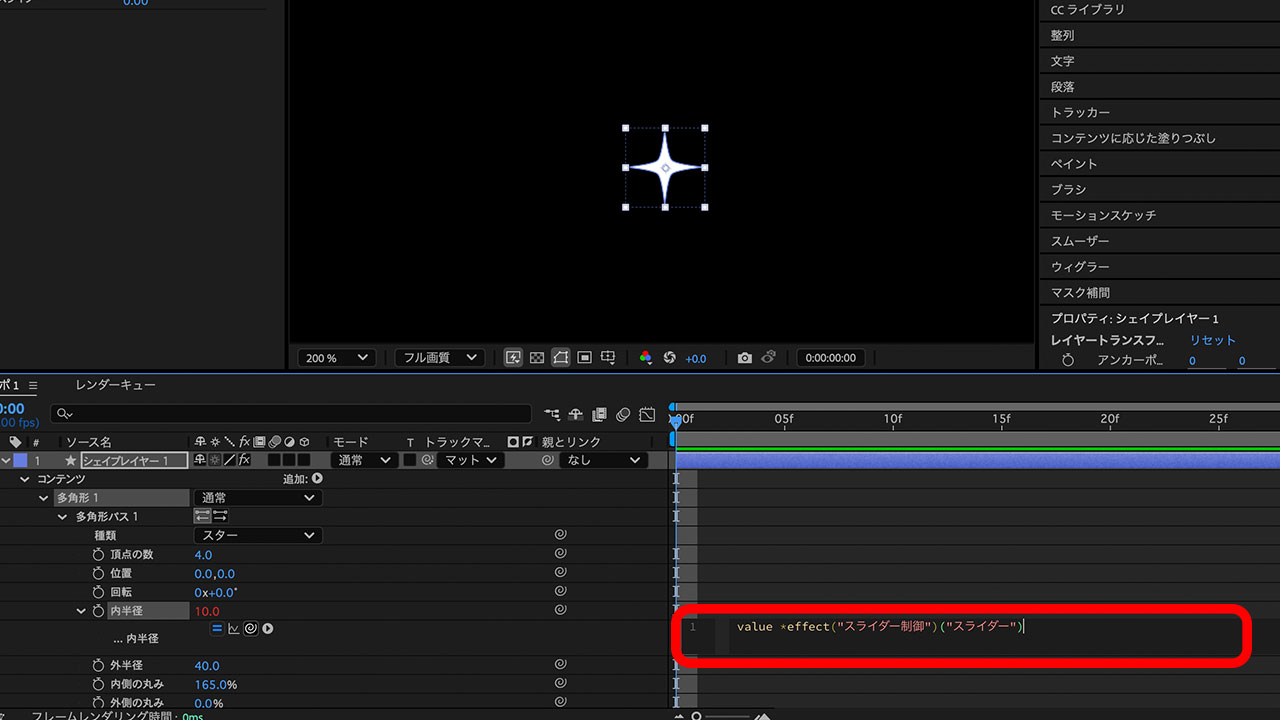The image size is (1280, 720).
Task: Open the expression language menu arrow
Action: tap(267, 629)
